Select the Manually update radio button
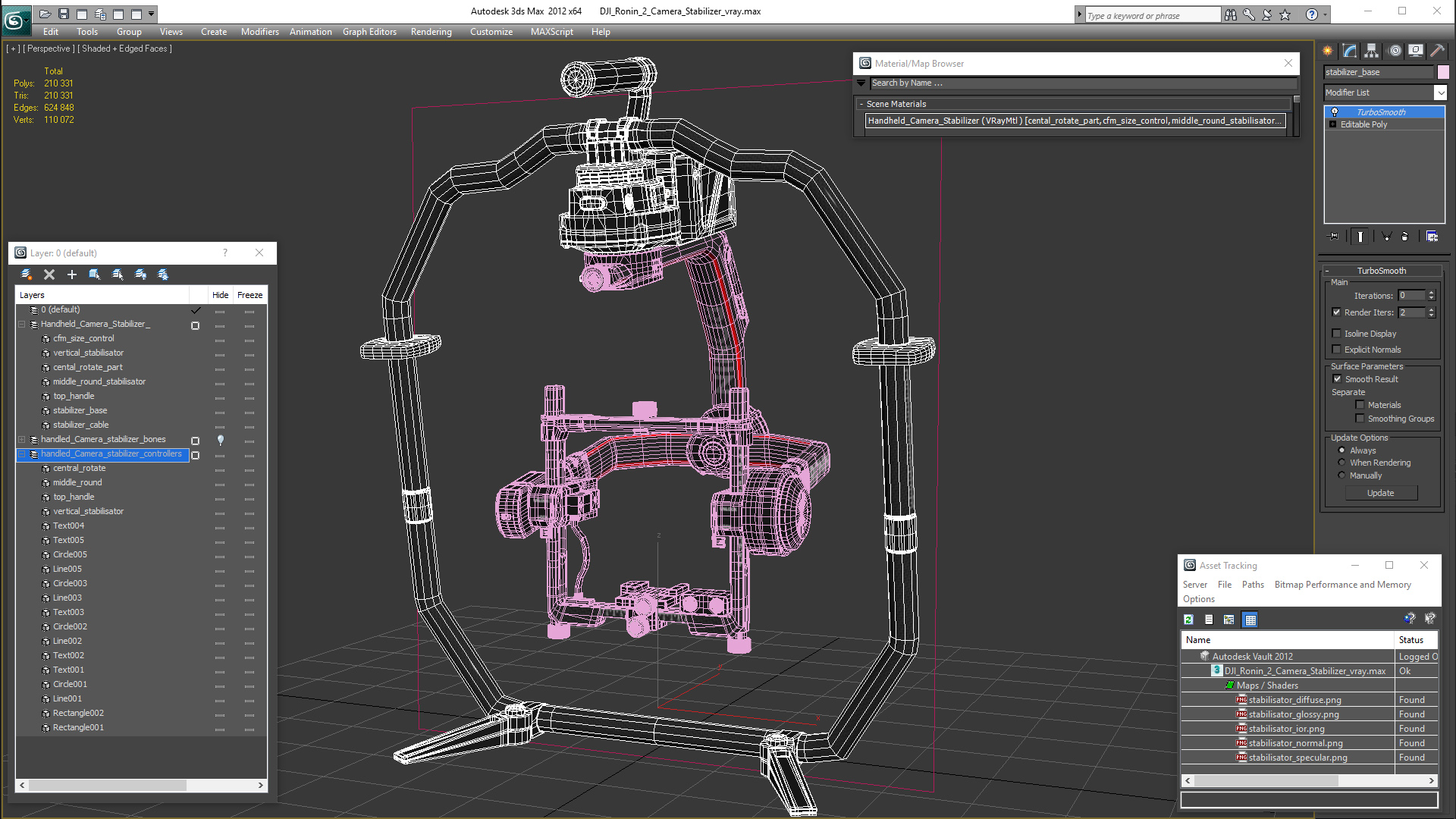Image resolution: width=1456 pixels, height=819 pixels. tap(1341, 475)
